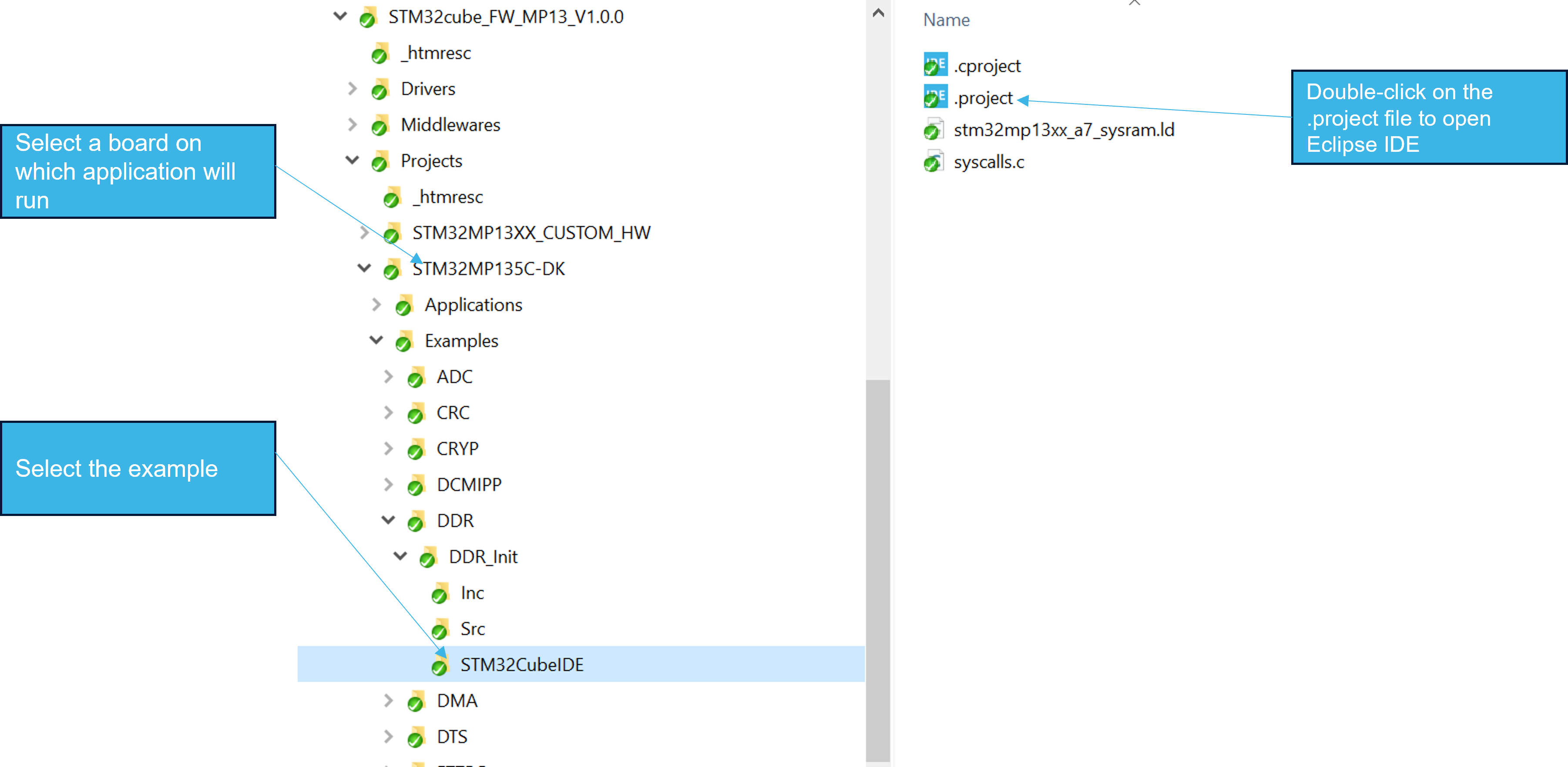Collapse the DDR folder
The image size is (1568, 767).
click(x=388, y=519)
